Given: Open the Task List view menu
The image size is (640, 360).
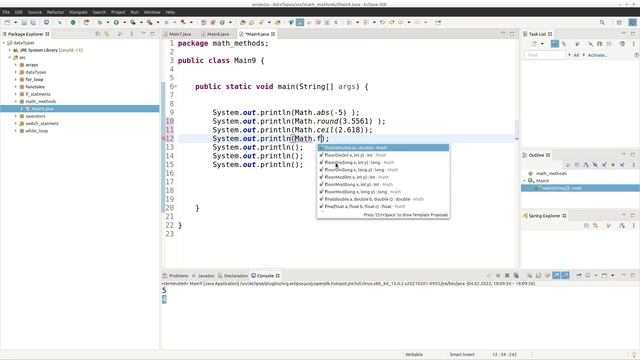Looking at the screenshot, I should click(x=633, y=44).
